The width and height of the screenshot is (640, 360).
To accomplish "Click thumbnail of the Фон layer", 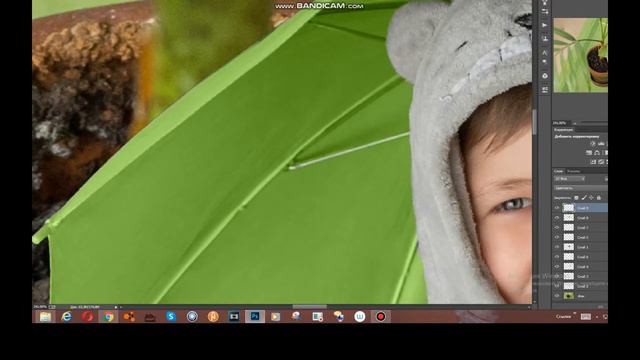I will pyautogui.click(x=569, y=296).
